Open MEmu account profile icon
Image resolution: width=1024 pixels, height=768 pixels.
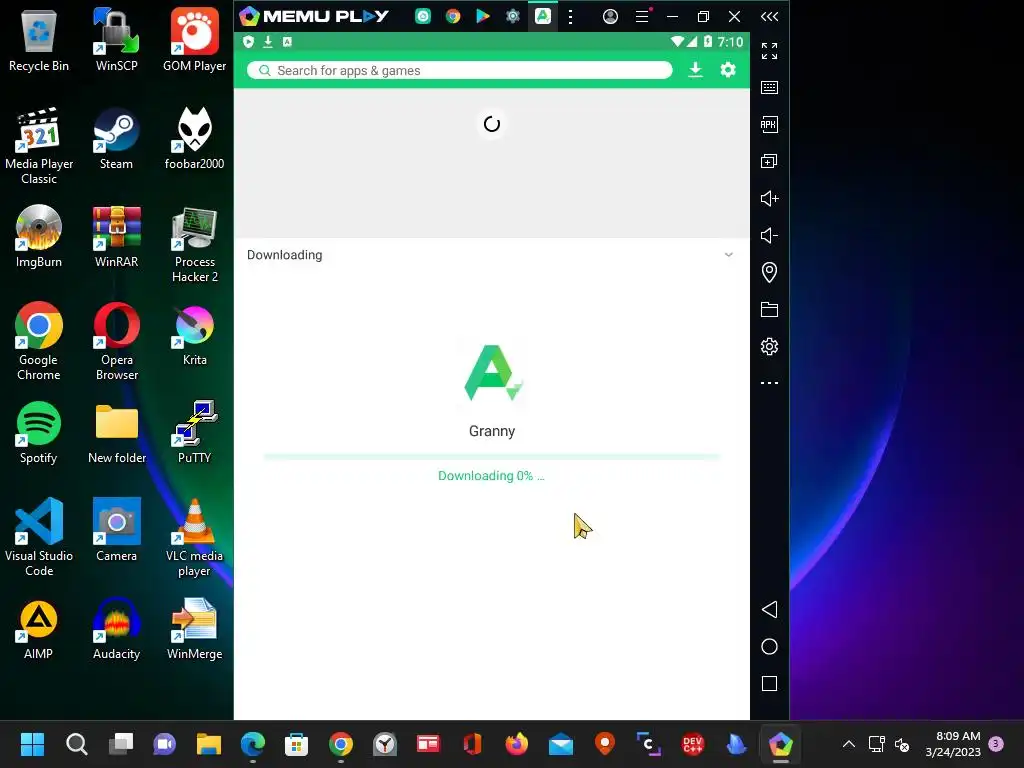click(x=610, y=16)
